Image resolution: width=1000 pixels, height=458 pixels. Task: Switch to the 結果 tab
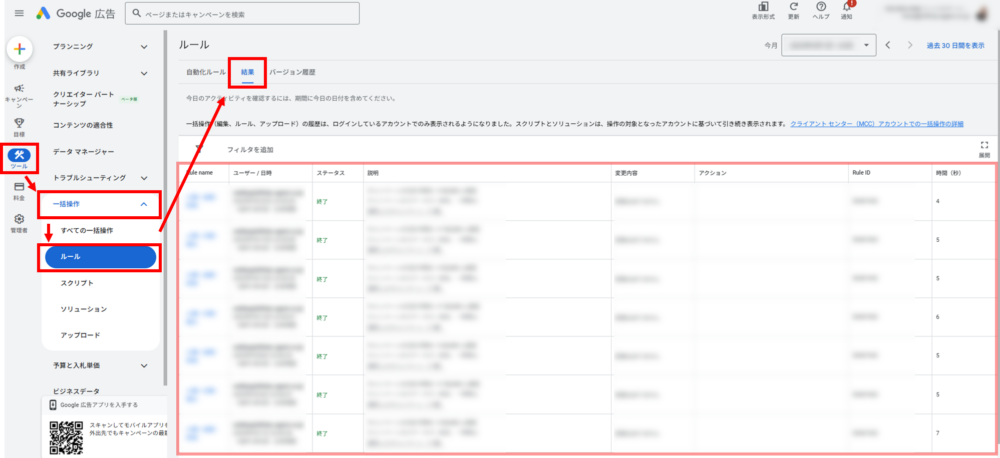[247, 73]
